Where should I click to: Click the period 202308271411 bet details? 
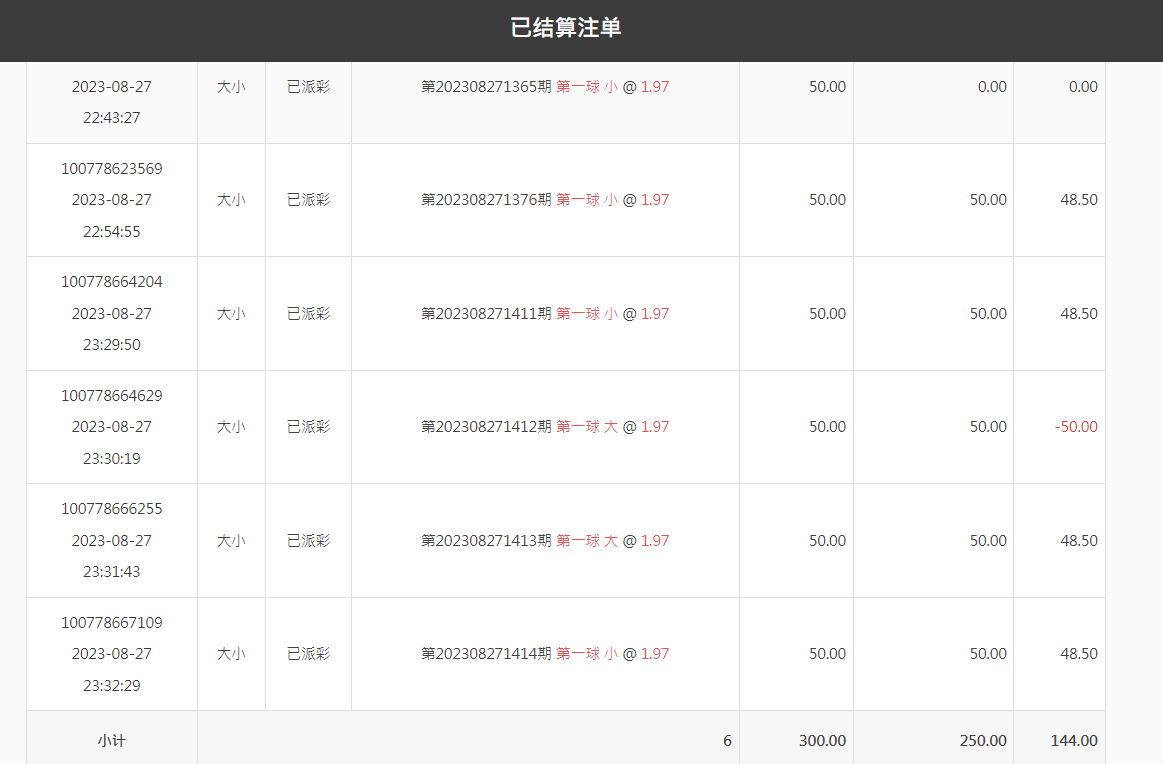[545, 314]
